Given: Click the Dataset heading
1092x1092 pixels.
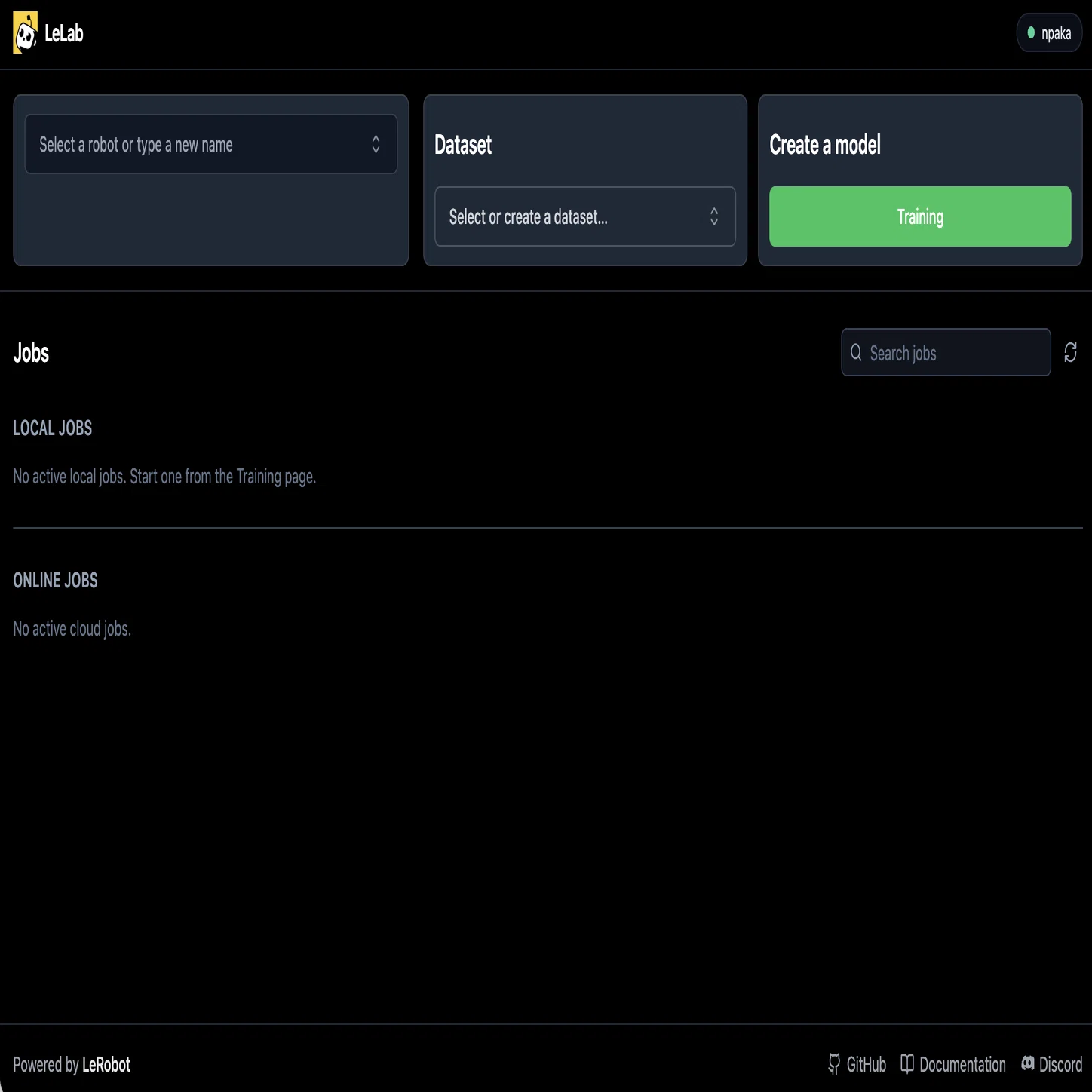Looking at the screenshot, I should [x=463, y=145].
